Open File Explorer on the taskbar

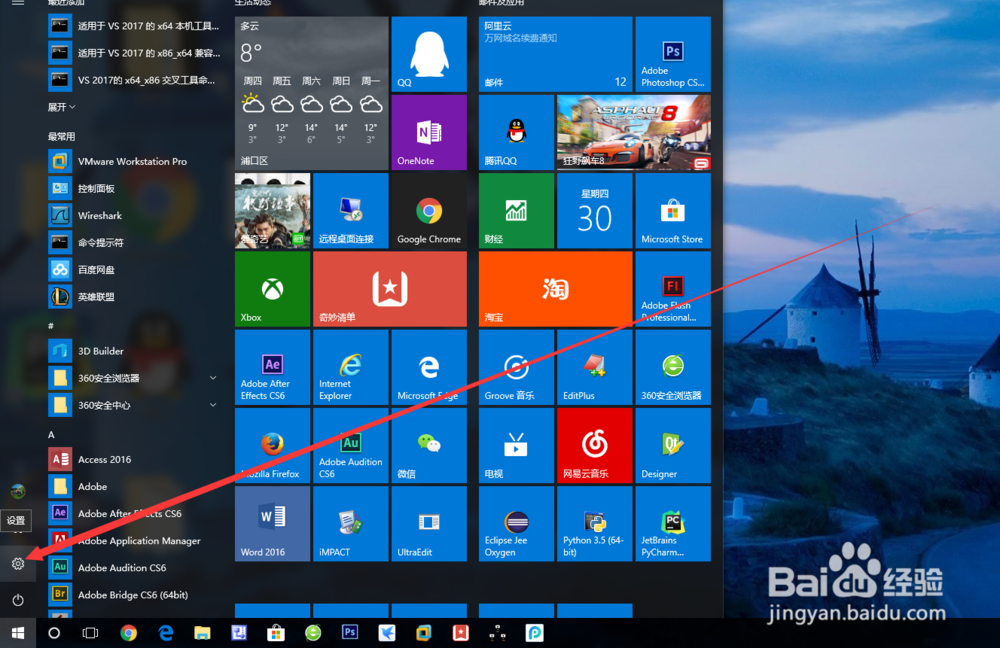pos(202,633)
